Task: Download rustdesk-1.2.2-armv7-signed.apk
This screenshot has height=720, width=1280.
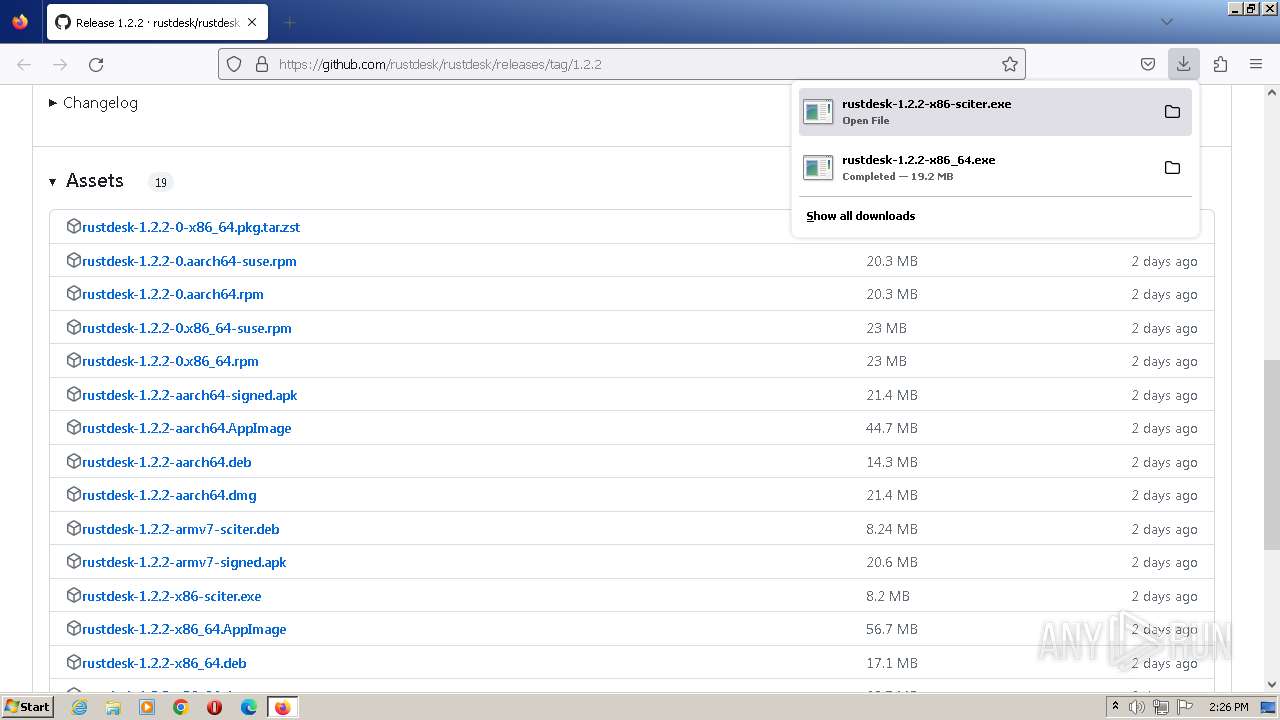Action: click(x=184, y=562)
